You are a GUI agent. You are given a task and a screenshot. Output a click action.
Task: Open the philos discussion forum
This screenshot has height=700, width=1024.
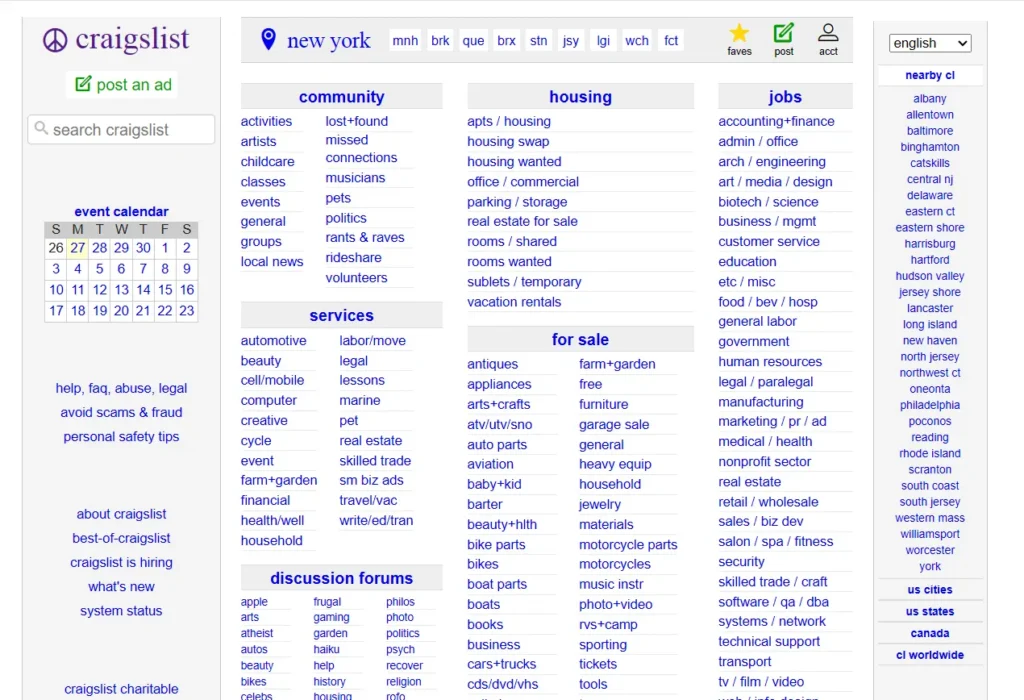(400, 602)
